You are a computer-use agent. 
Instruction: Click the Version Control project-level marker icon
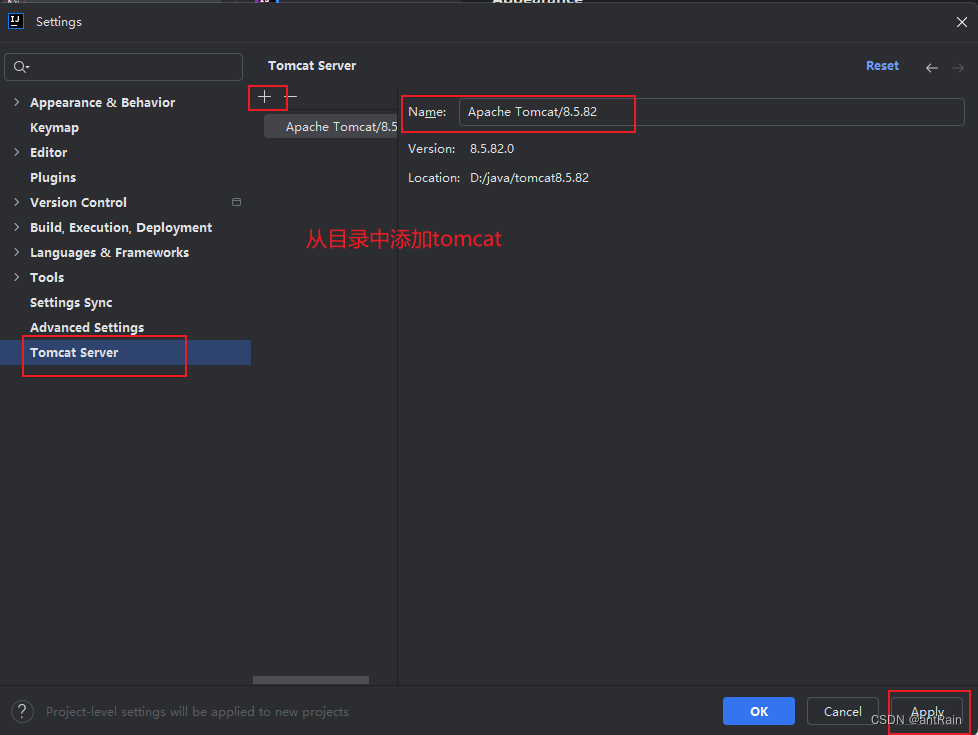click(236, 202)
